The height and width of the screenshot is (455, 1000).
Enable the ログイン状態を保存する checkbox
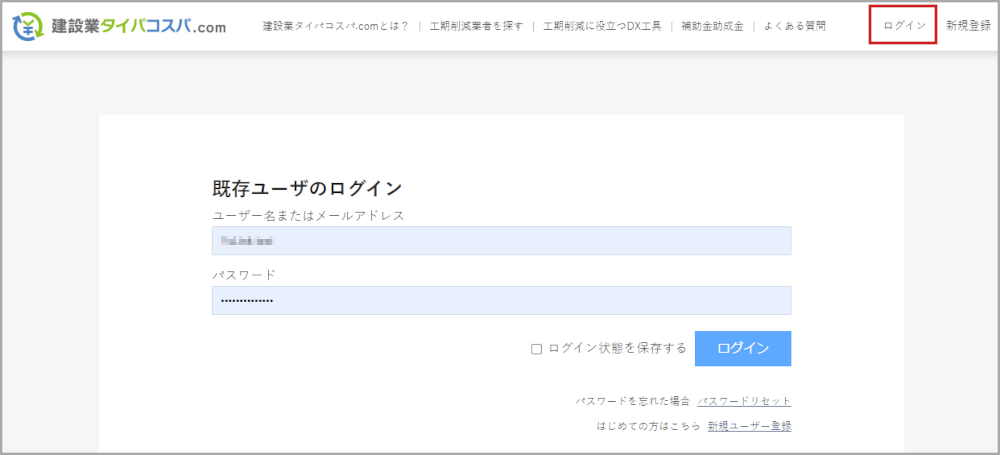click(x=536, y=349)
